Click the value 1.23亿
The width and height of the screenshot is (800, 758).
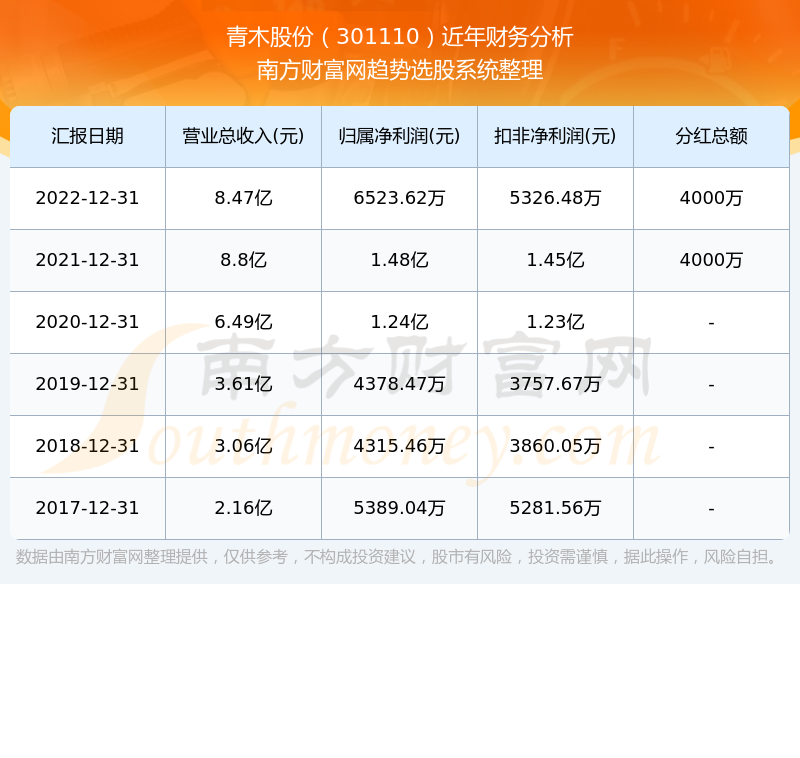coord(555,322)
